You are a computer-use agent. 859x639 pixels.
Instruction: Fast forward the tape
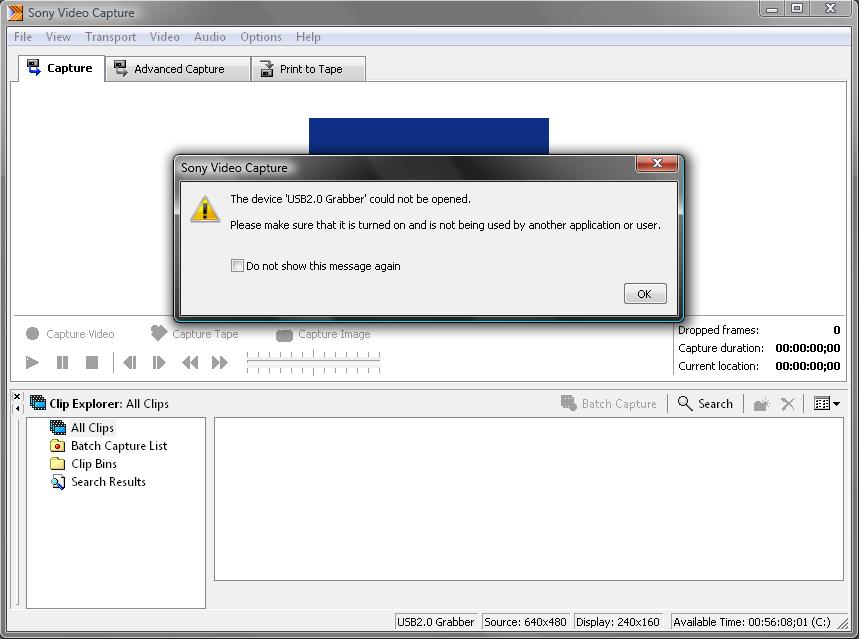coord(220,362)
